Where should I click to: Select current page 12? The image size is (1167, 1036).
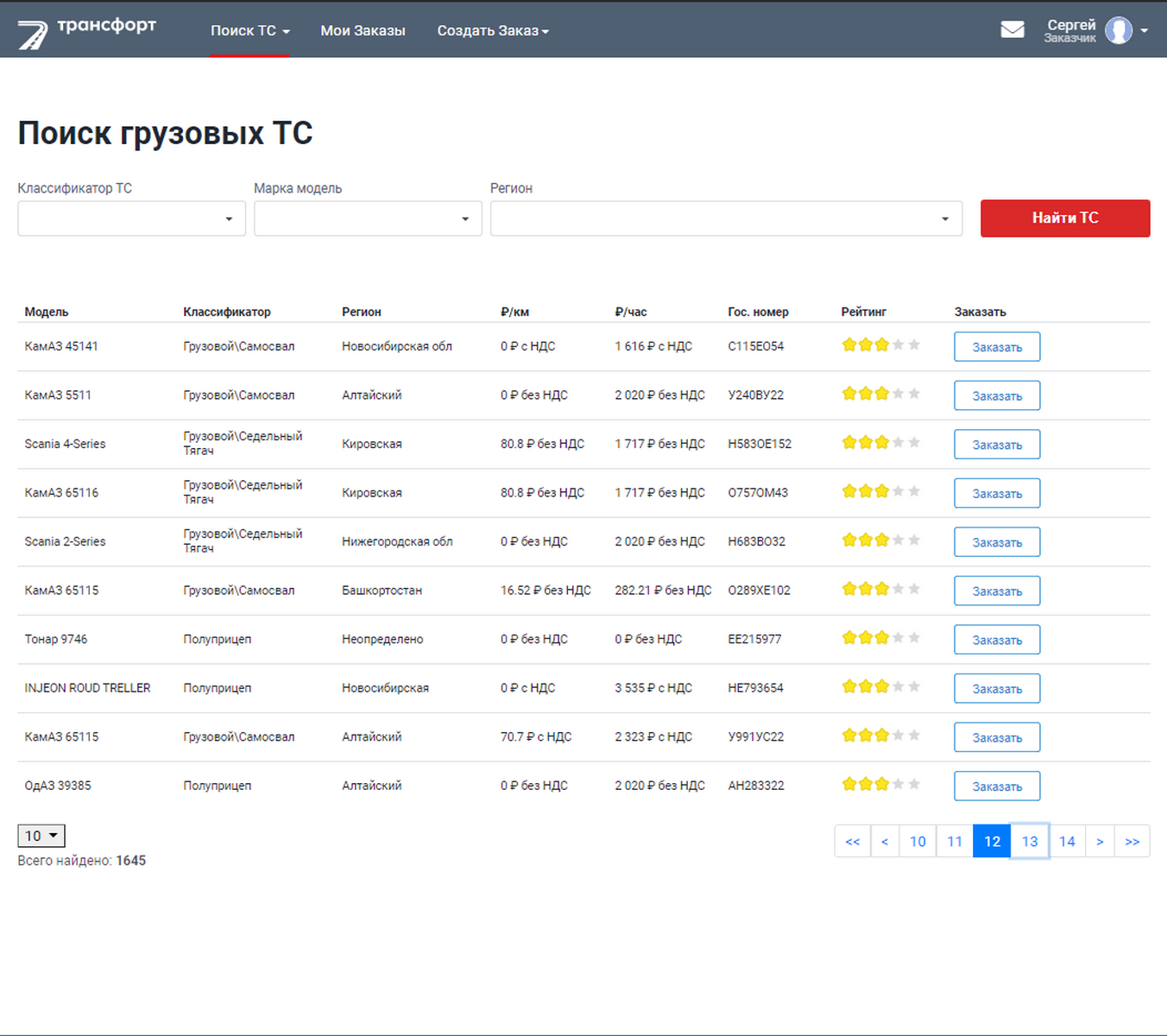tap(992, 841)
